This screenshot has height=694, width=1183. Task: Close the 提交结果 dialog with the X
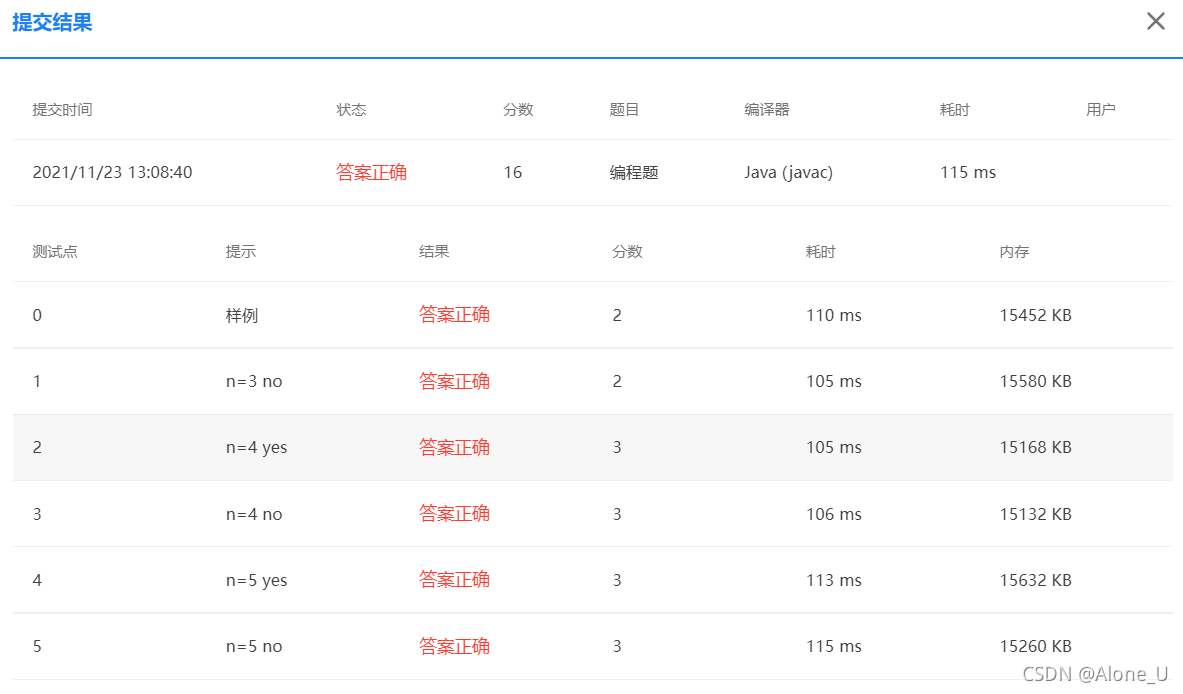[1155, 21]
